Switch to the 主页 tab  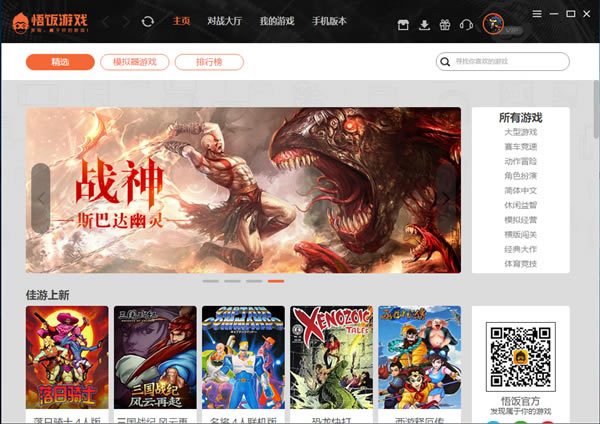coord(181,21)
